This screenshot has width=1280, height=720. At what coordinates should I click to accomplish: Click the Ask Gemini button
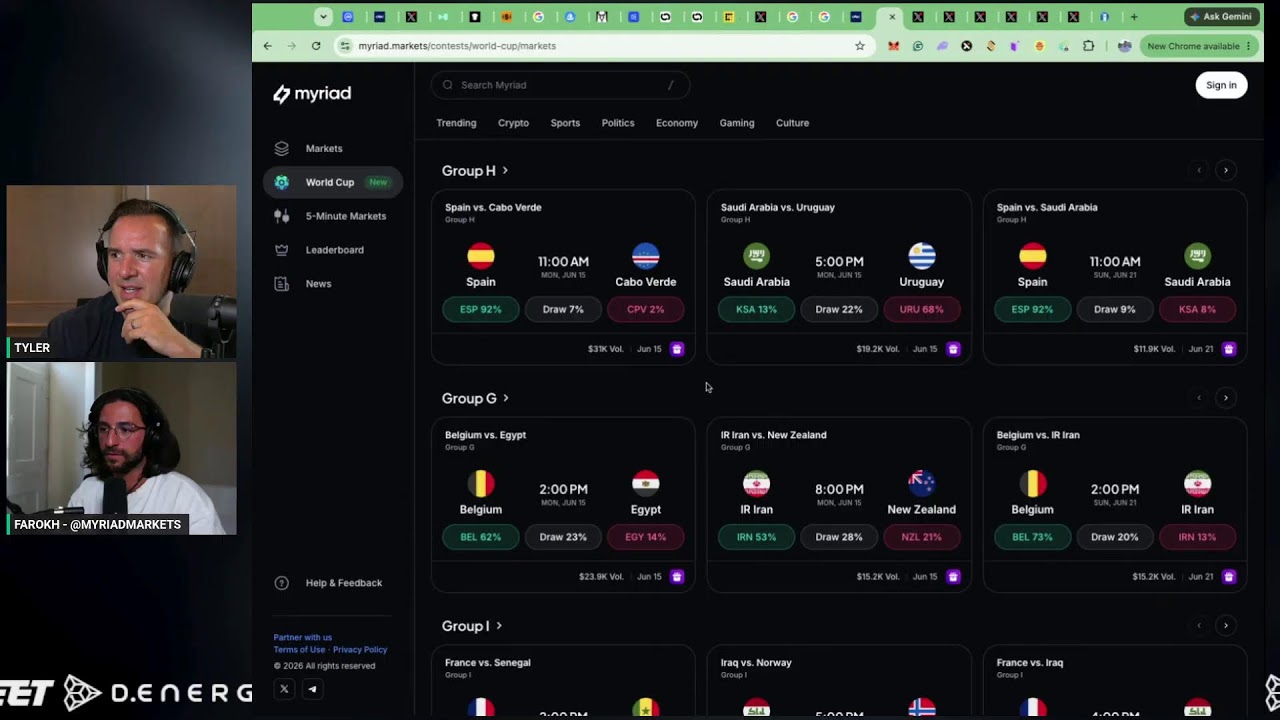pyautogui.click(x=1221, y=17)
